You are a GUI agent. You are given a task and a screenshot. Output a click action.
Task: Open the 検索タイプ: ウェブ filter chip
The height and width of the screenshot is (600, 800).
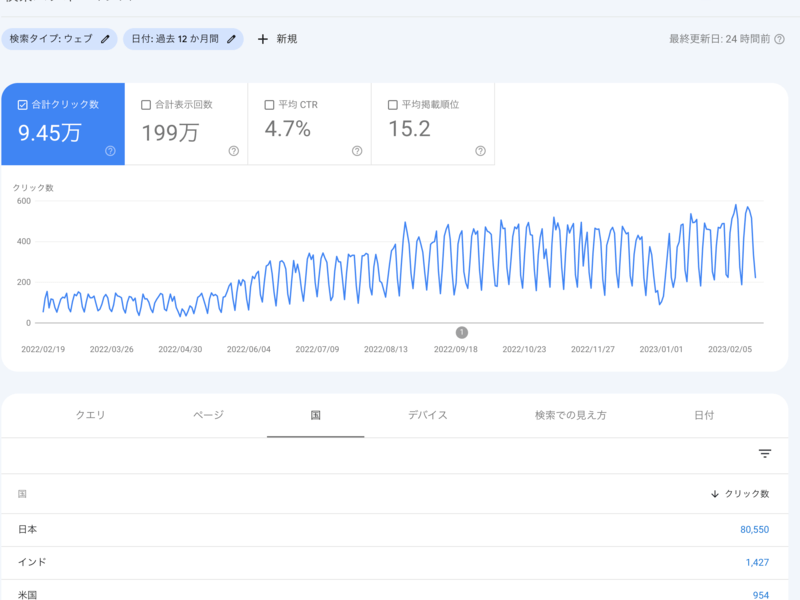coord(50,39)
